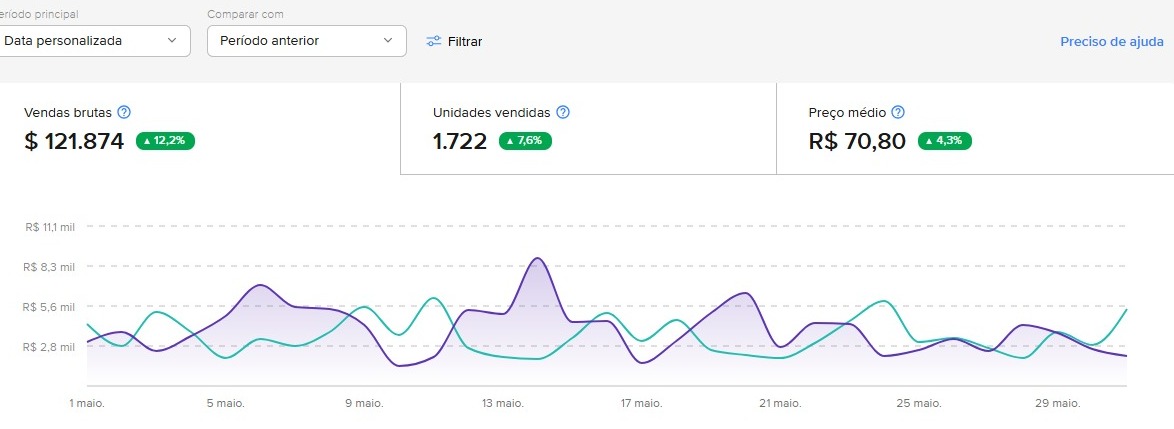This screenshot has height=429, width=1174.
Task: Expand the chevron on Data personalizada
Action: pos(172,41)
